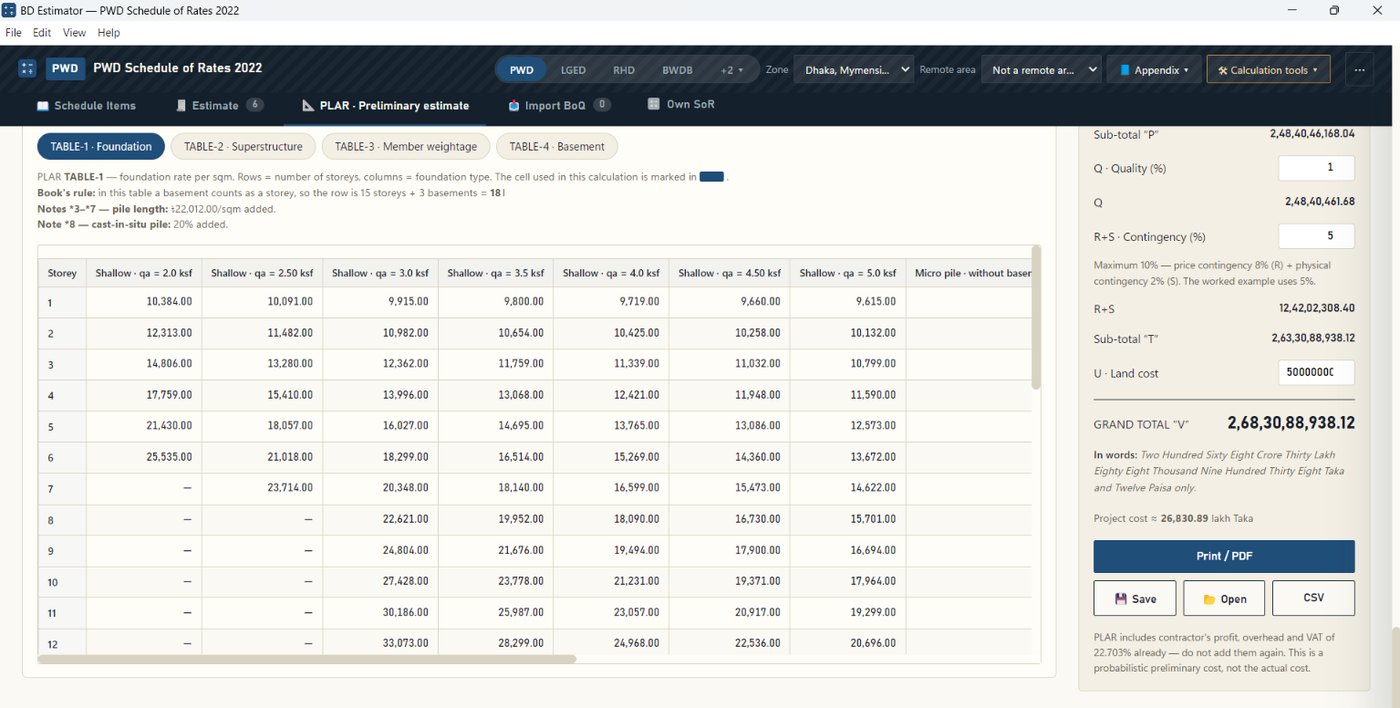
Task: Switch to the BWDB agency
Action: coord(677,70)
